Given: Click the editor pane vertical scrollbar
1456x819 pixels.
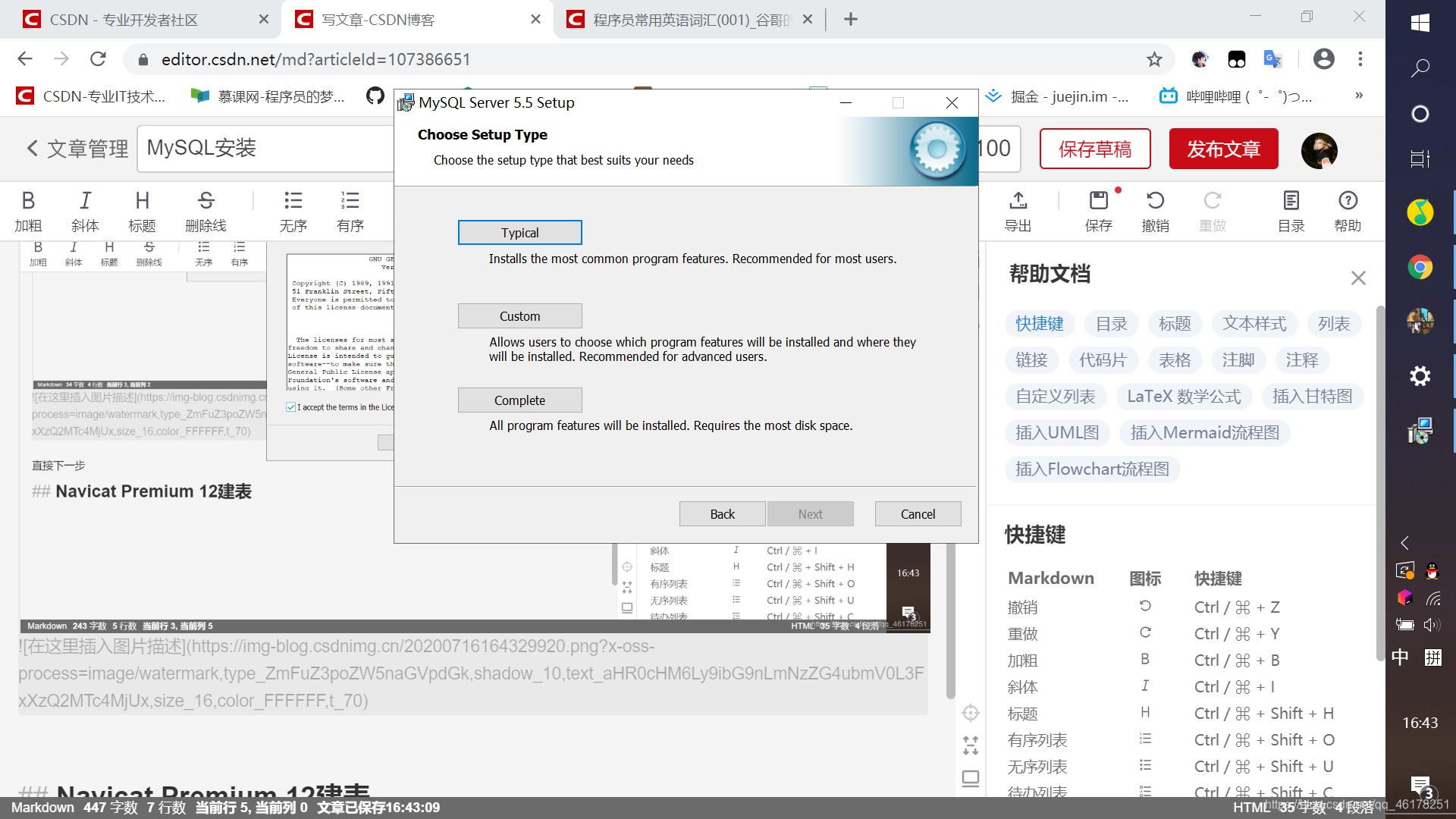Looking at the screenshot, I should 950,622.
